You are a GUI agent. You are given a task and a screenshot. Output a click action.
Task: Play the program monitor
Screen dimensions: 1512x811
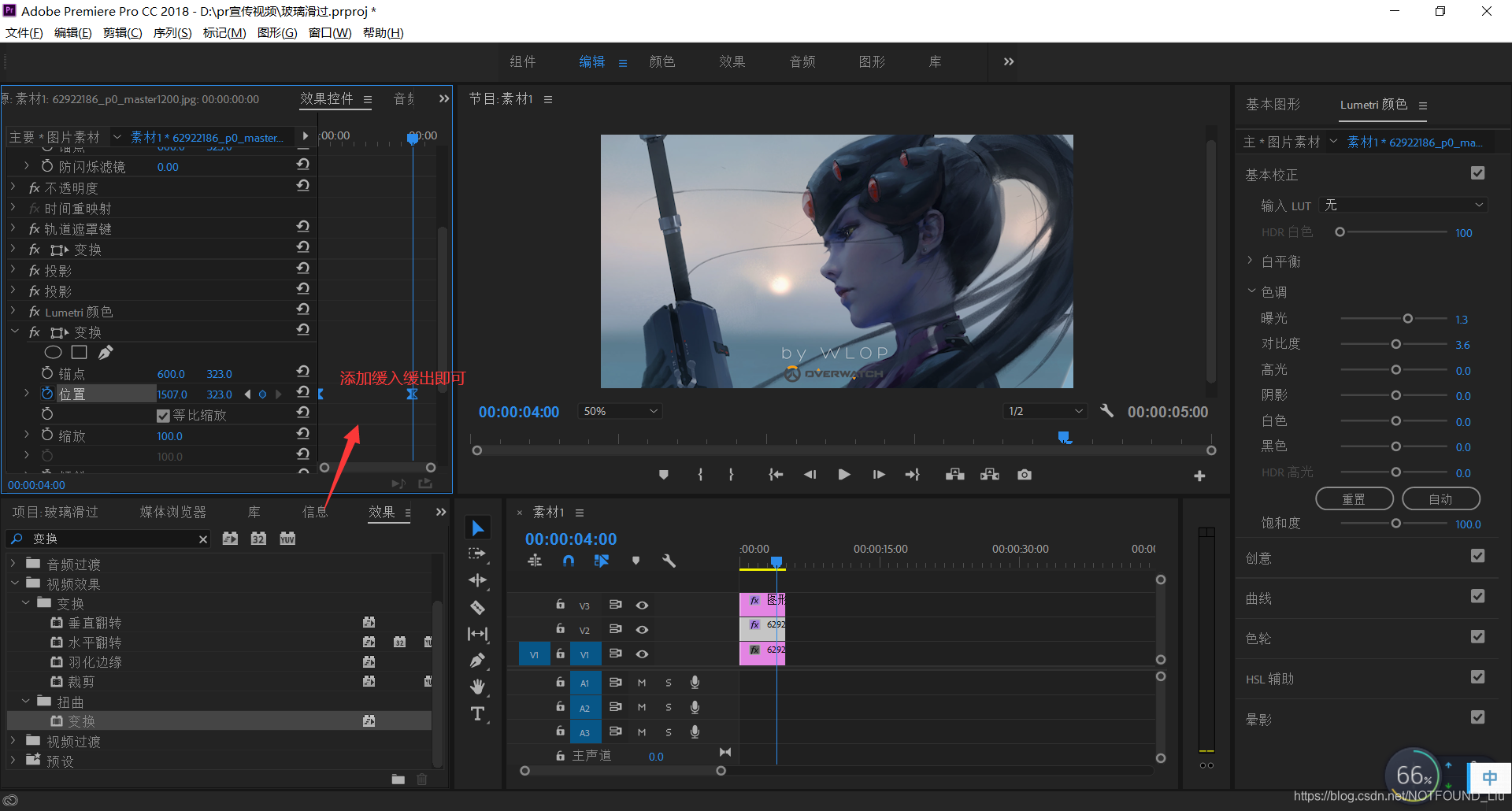click(844, 475)
